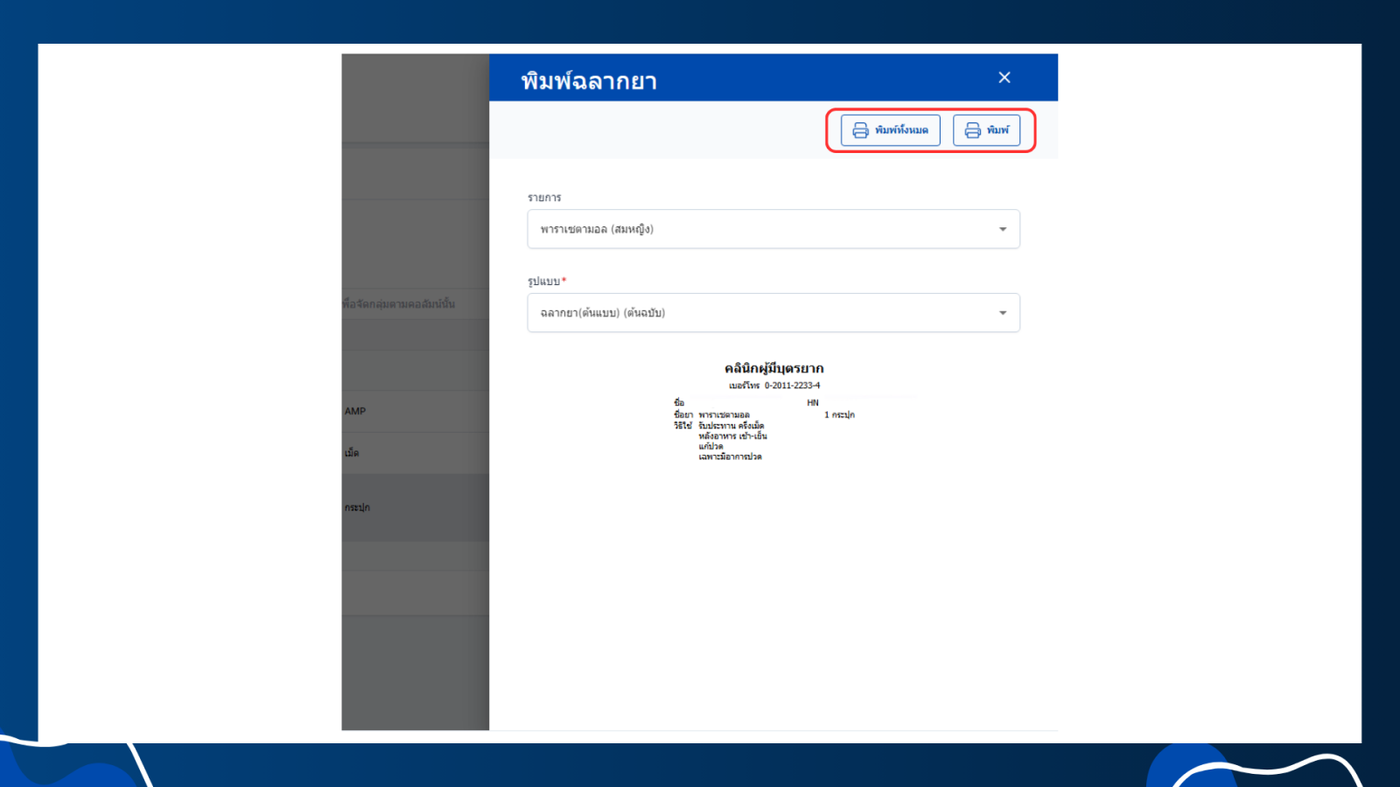Click the วิธีใช้ label in the preview
Screen dimensions: 1400x787
tap(683, 425)
